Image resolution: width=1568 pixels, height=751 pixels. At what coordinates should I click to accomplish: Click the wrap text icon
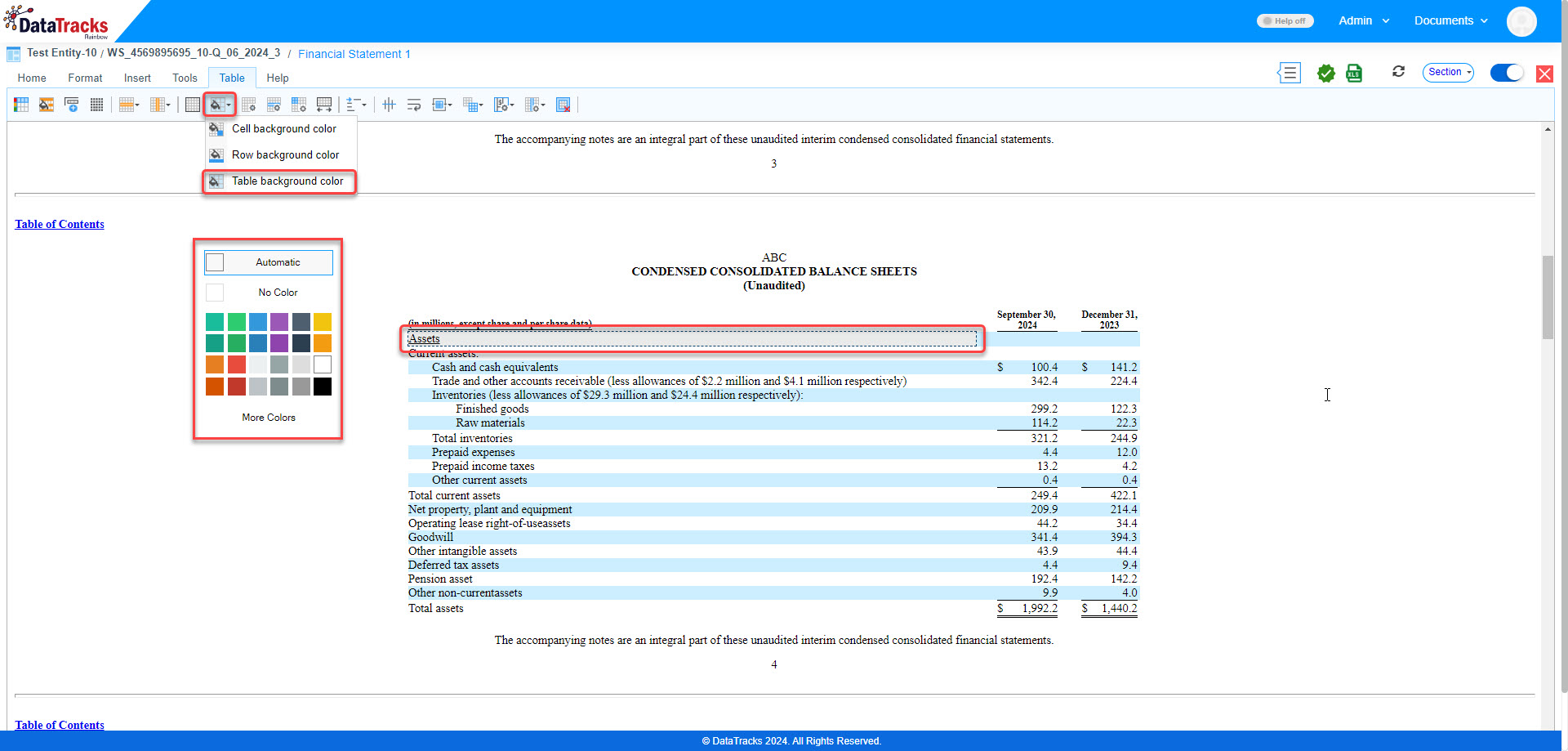tap(414, 105)
